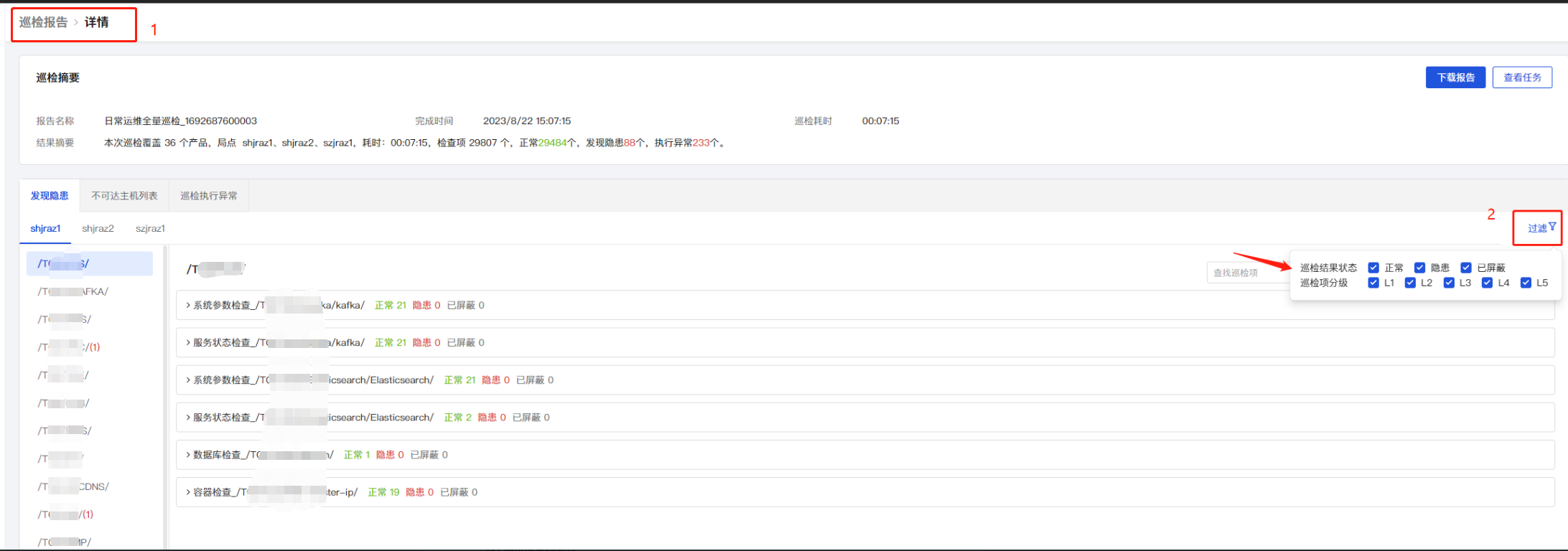This screenshot has height=551, width=1568.
Task: Uncheck the L5 level checkbox
Action: pos(1526,283)
